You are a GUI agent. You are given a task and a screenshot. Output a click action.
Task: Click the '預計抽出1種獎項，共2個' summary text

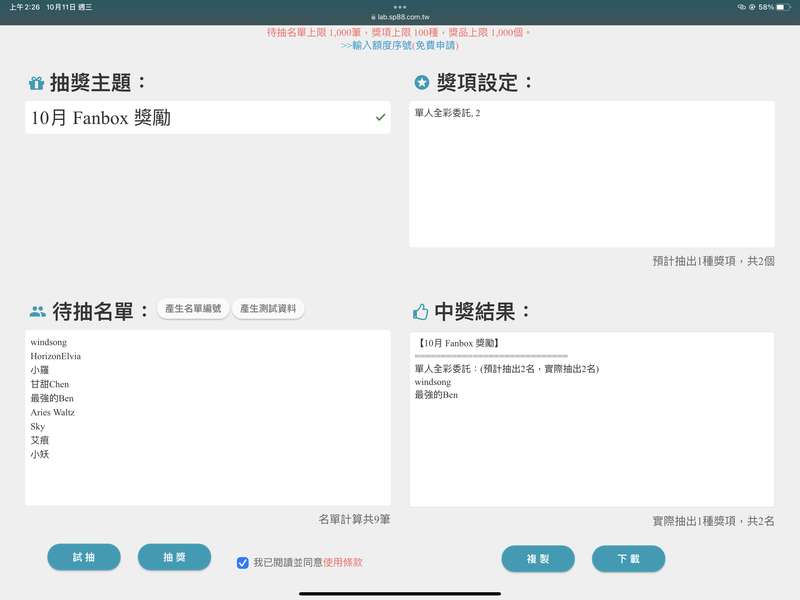click(714, 261)
